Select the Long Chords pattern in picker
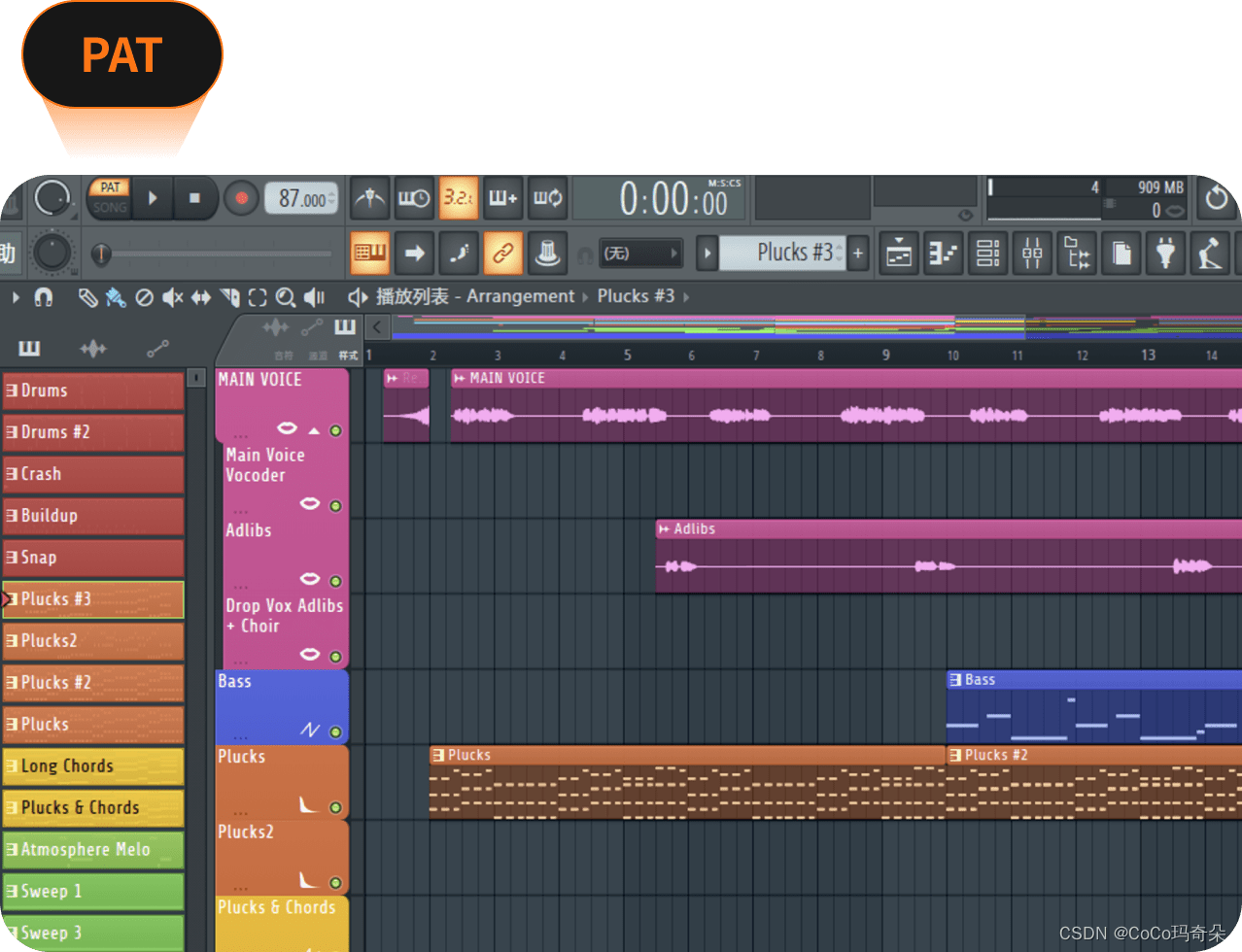Viewport: 1242px width, 952px height. [x=93, y=766]
